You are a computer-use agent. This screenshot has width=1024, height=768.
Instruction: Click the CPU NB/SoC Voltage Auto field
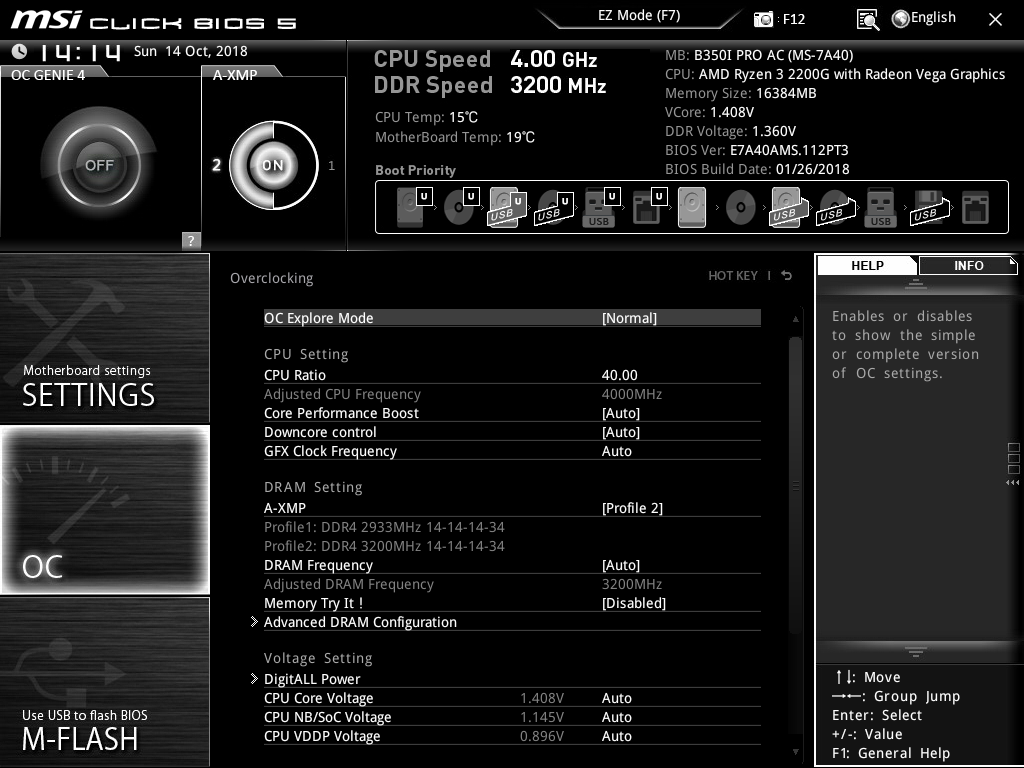pyautogui.click(x=616, y=717)
